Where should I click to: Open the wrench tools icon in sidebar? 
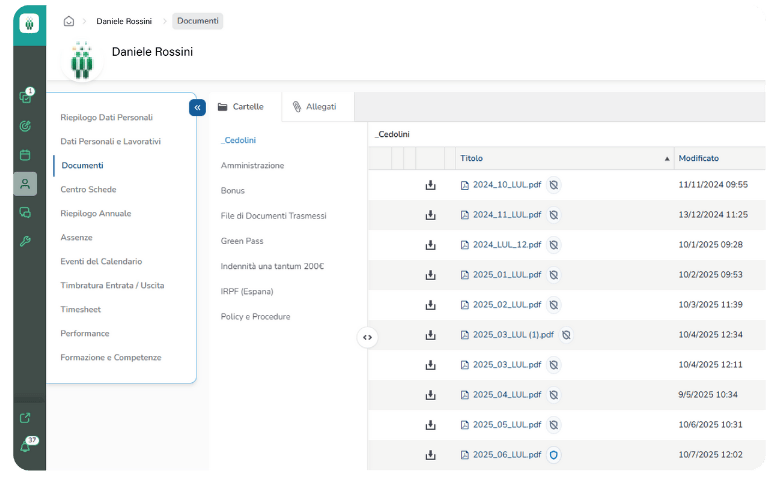click(25, 241)
